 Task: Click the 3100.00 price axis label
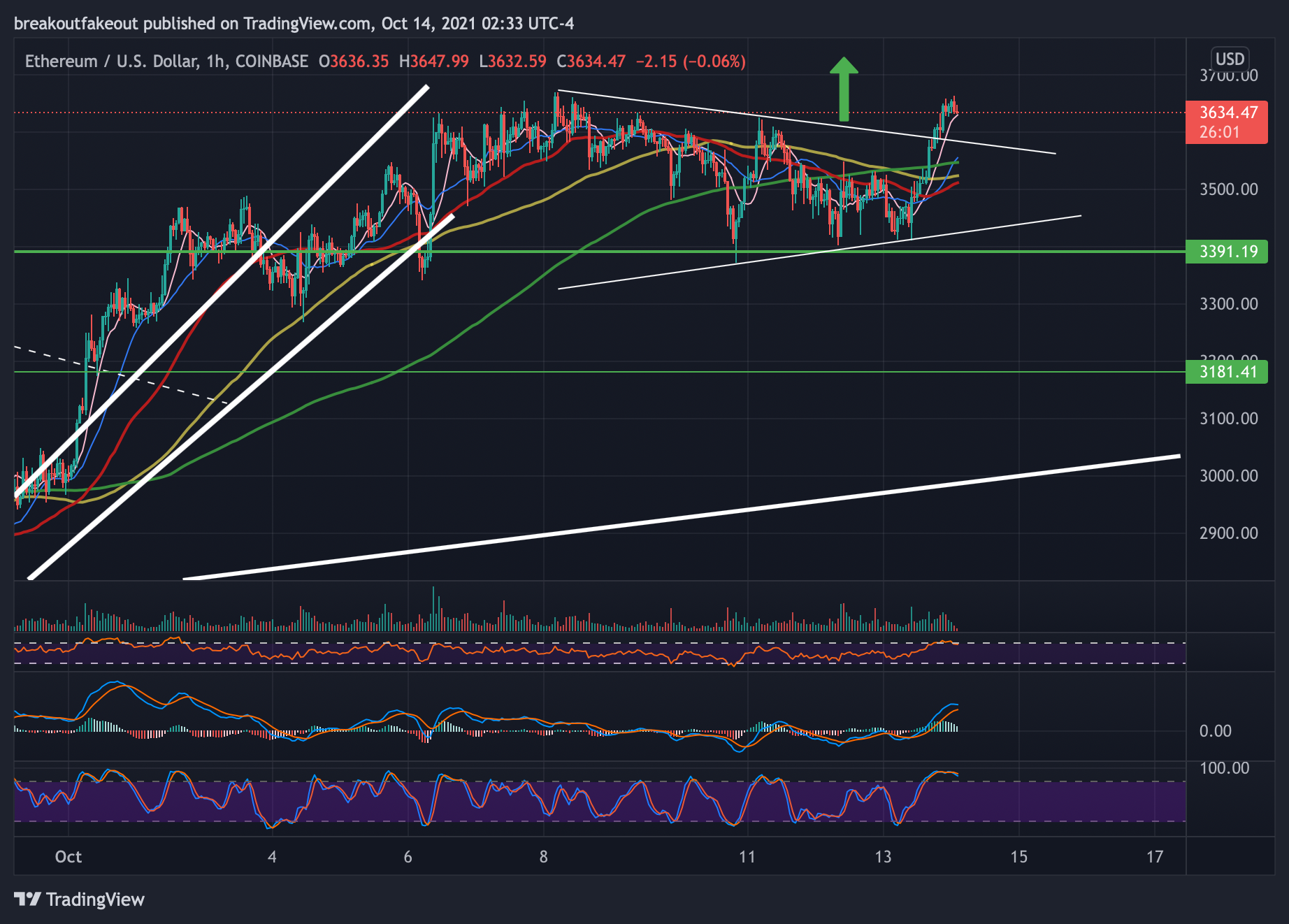1228,419
